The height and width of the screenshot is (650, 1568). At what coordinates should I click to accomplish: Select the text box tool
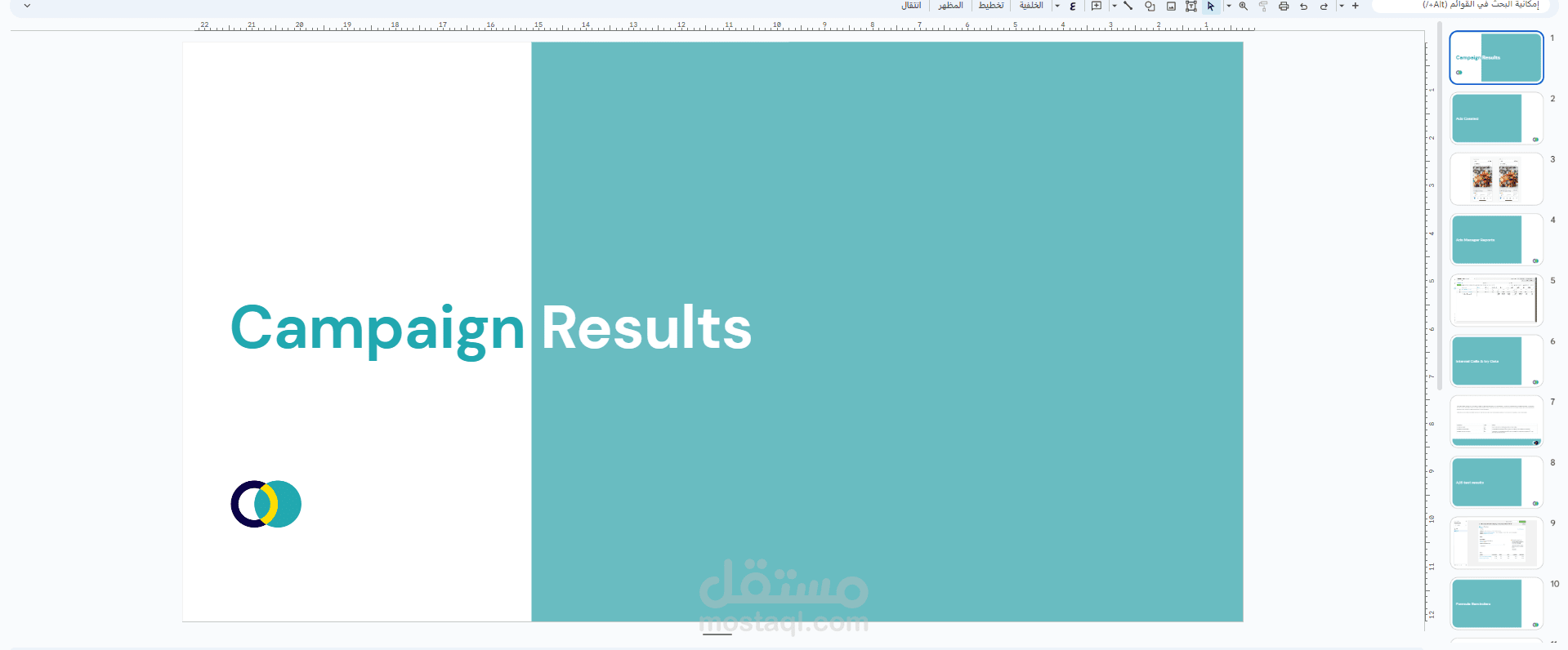1191,6
